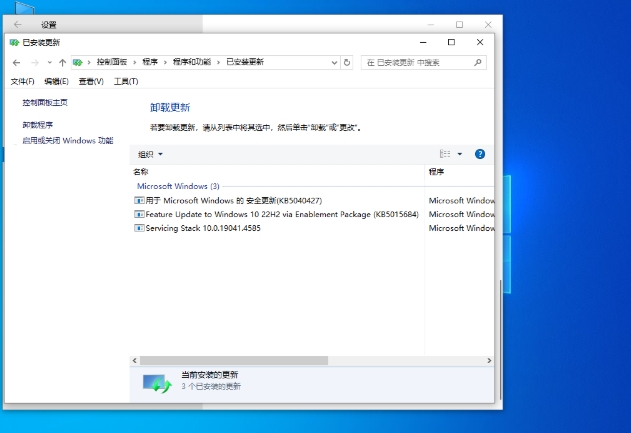This screenshot has width=631, height=433.
Task: Expand the address bar history dropdown
Action: [334, 62]
